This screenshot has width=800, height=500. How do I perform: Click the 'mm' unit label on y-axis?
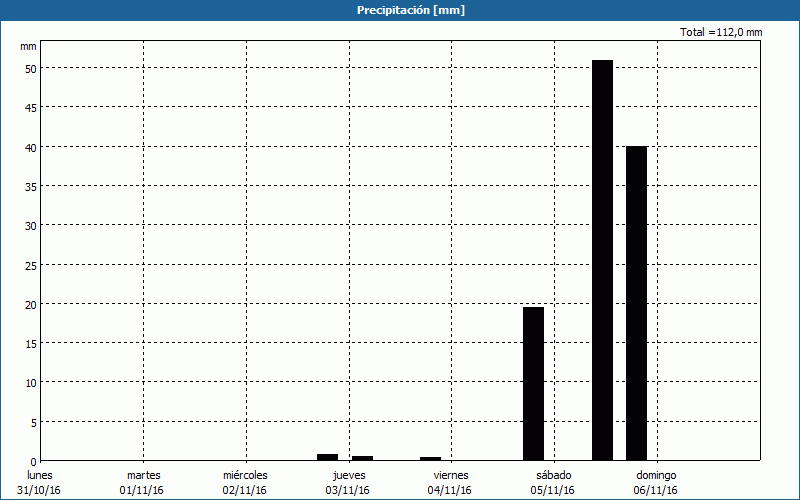coord(28,47)
